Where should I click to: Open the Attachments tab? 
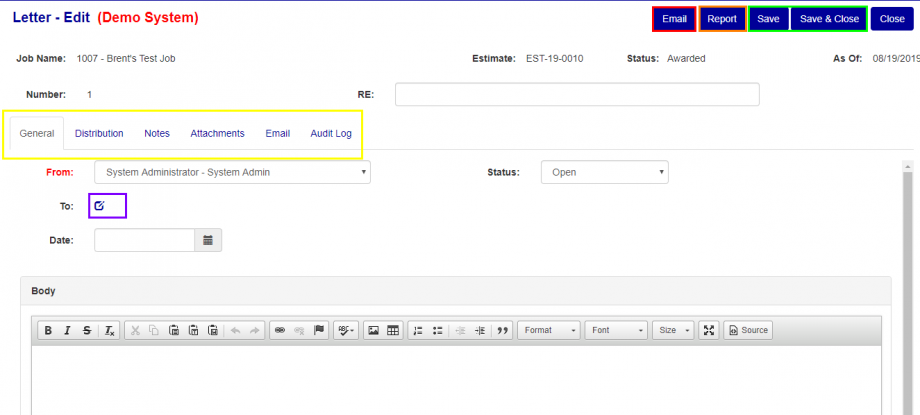click(x=217, y=134)
